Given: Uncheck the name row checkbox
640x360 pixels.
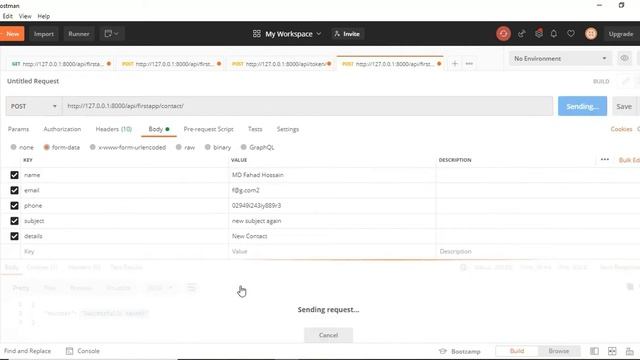Looking at the screenshot, I should (x=14, y=175).
